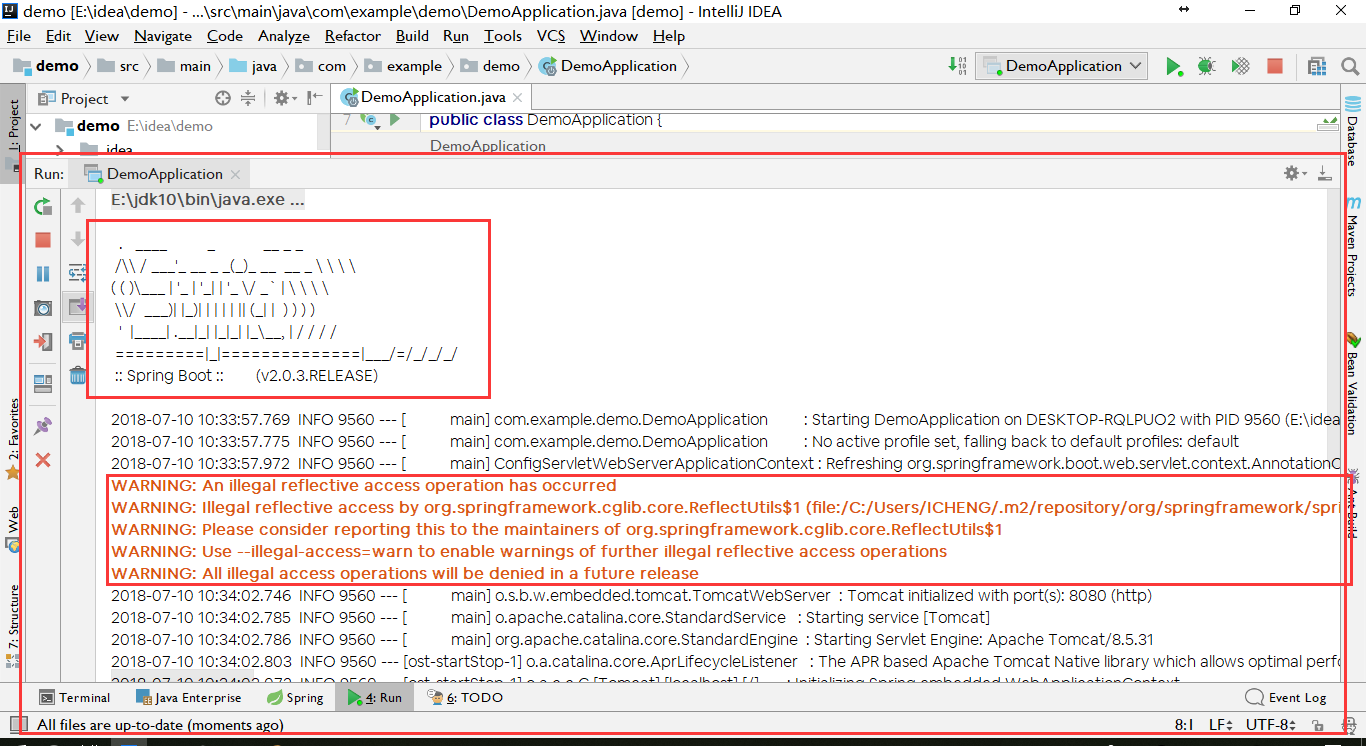Screen dimensions: 1366x746
Task: Pin the Run tab
Action: (x=43, y=426)
